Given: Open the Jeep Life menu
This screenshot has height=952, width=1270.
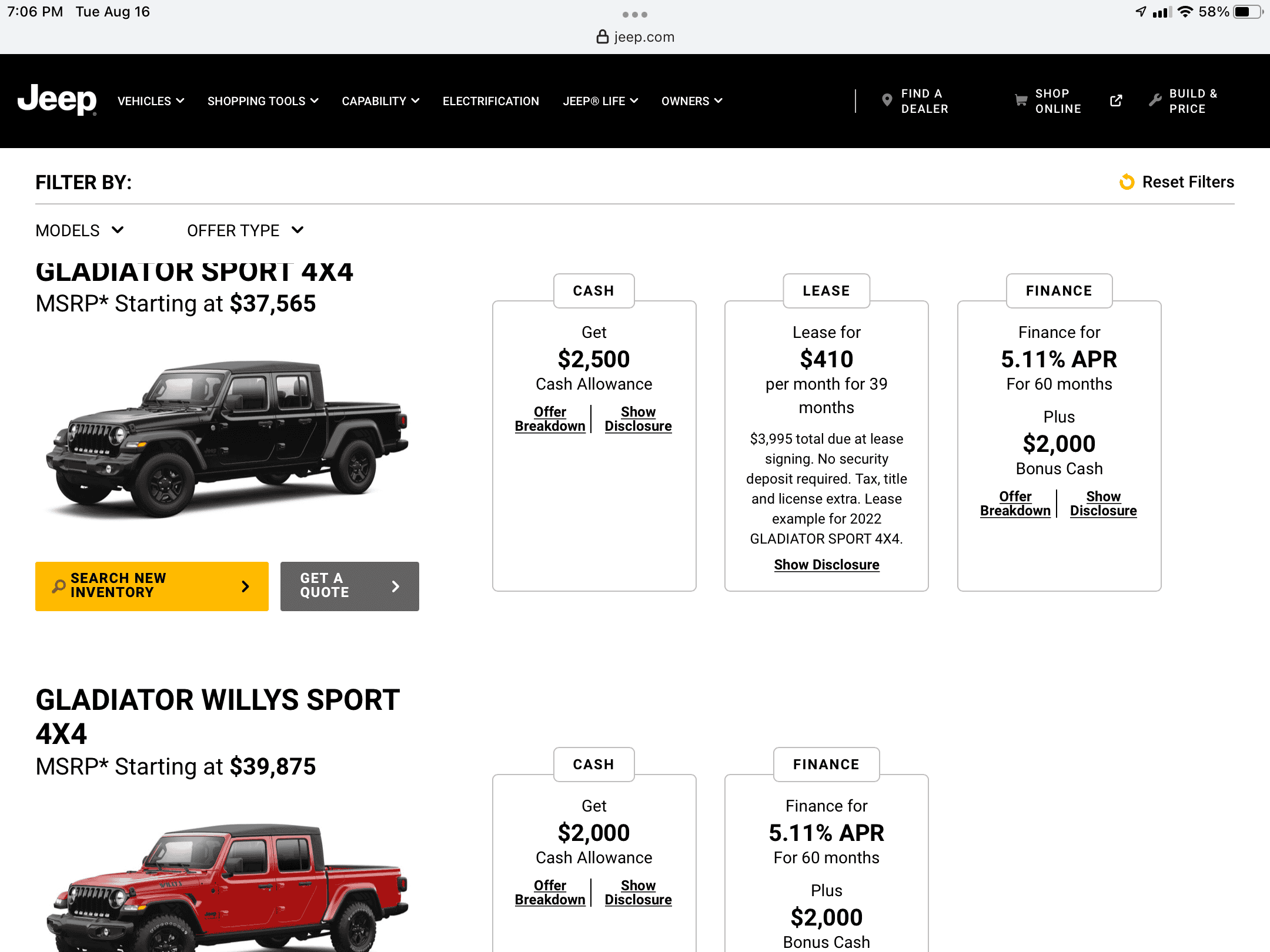Looking at the screenshot, I should pos(600,101).
